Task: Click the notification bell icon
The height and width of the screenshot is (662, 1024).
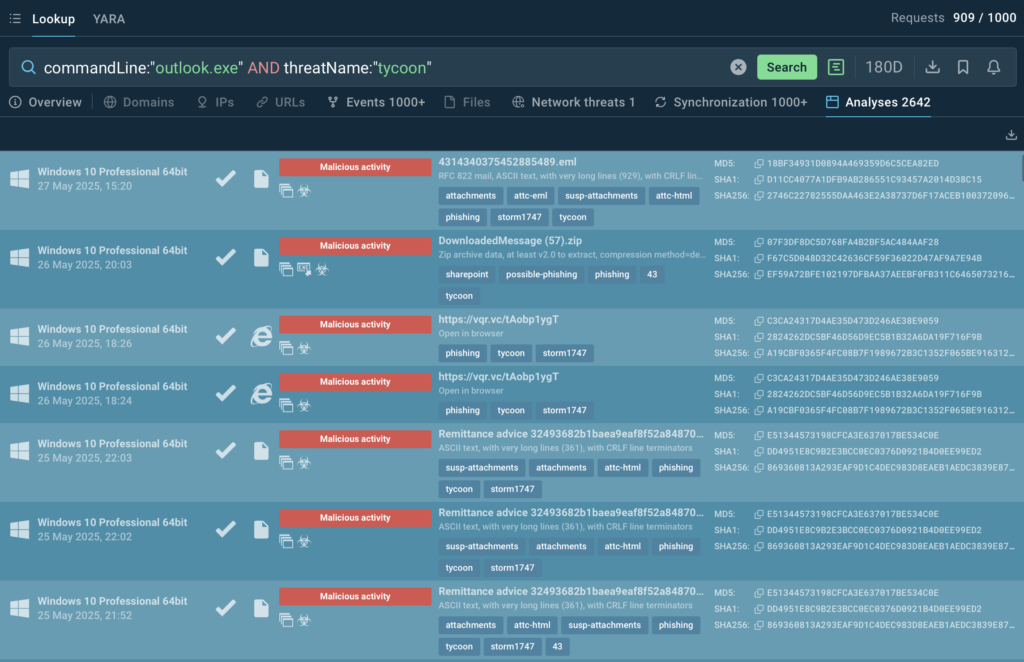Action: [993, 67]
